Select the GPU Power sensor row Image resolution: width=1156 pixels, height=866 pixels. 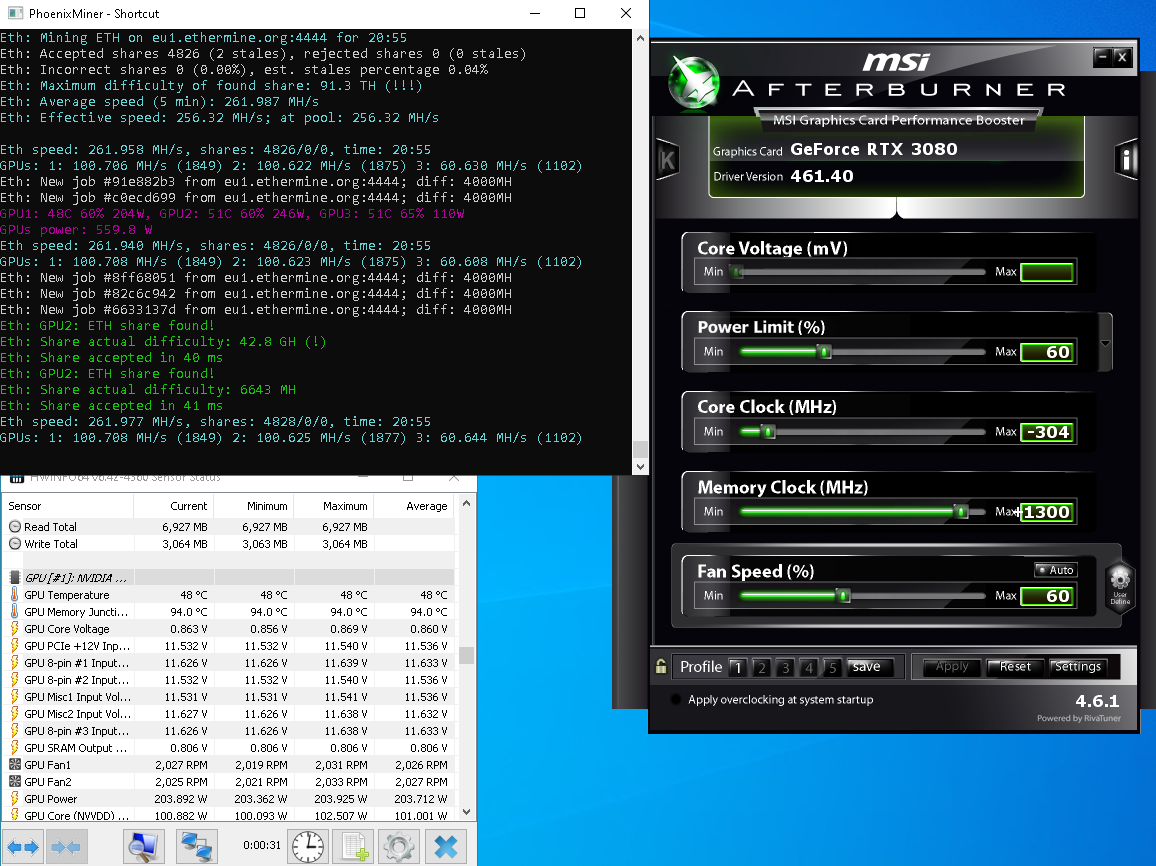pyautogui.click(x=229, y=799)
